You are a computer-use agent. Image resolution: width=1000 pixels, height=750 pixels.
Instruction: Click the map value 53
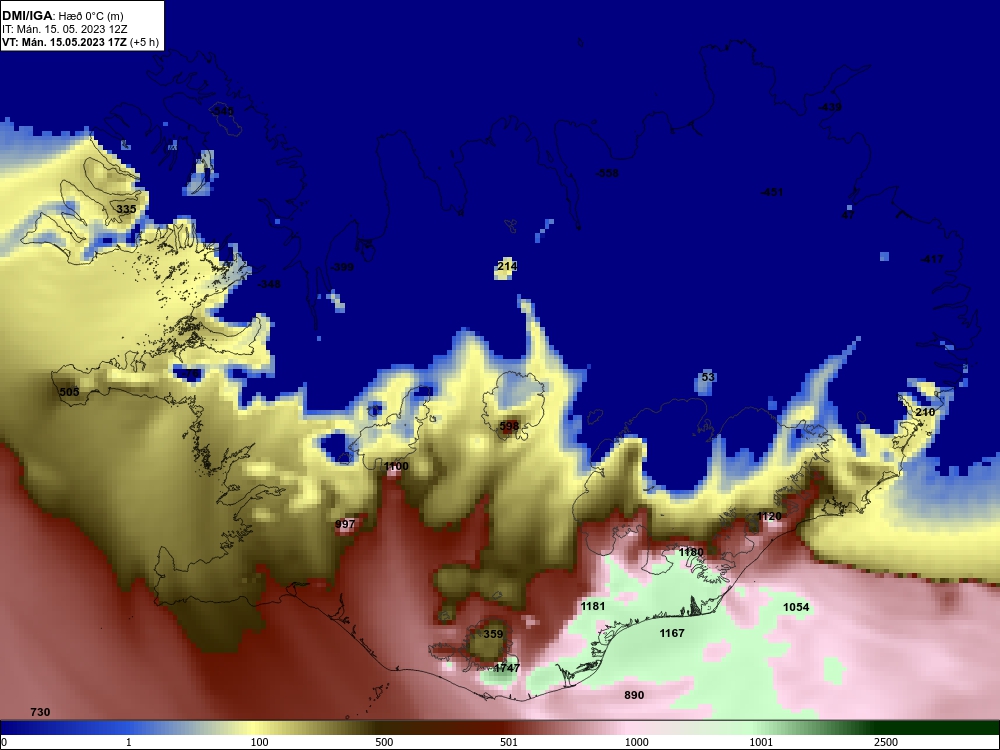pyautogui.click(x=708, y=377)
